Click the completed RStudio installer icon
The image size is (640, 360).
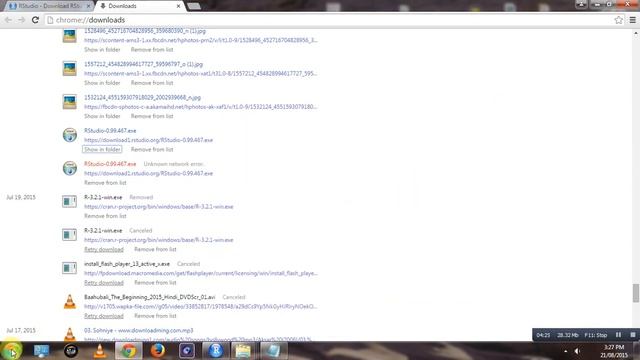pyautogui.click(x=70, y=135)
